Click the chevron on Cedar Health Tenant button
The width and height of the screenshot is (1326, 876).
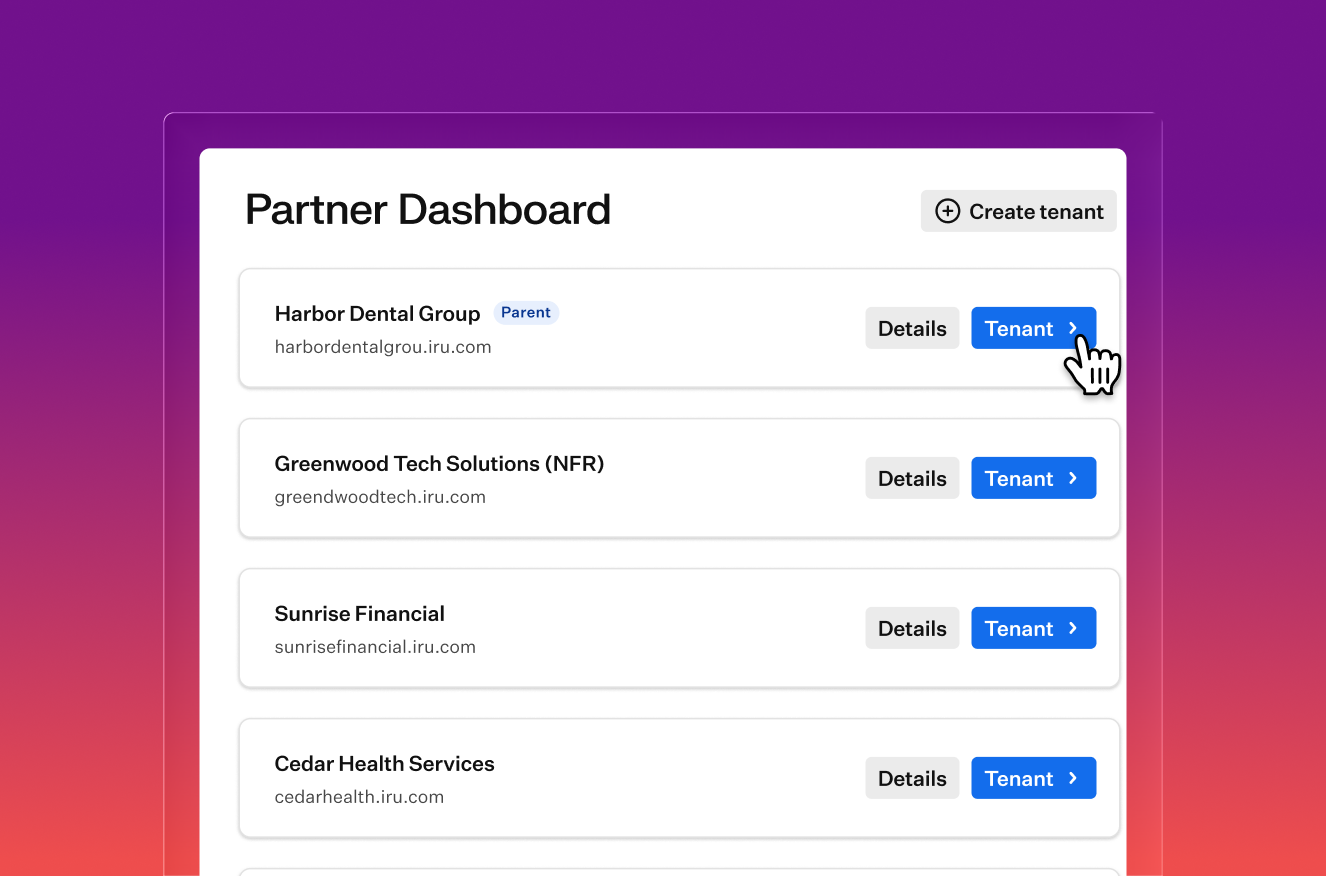(x=1073, y=778)
